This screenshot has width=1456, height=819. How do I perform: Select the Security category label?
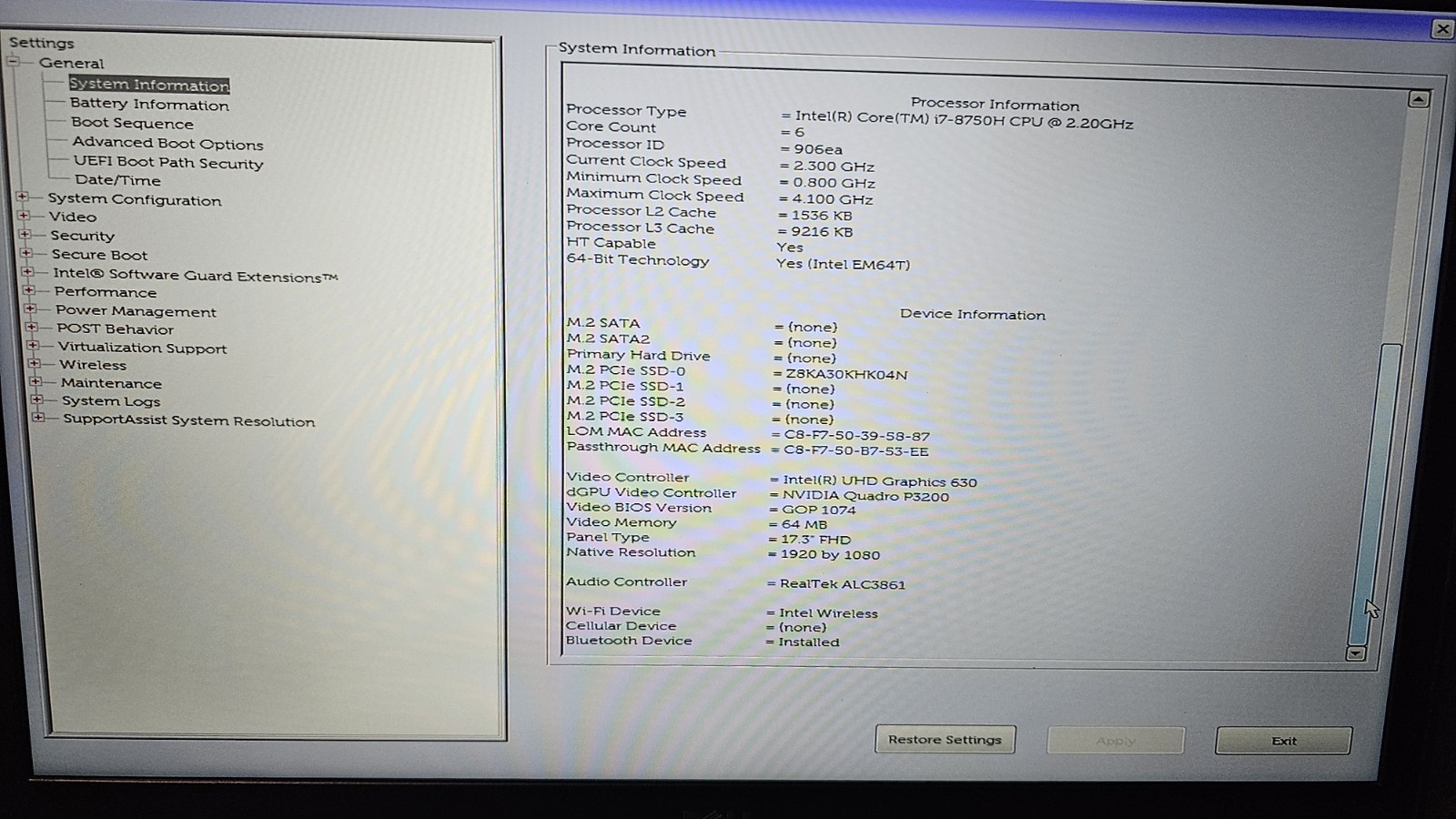83,236
